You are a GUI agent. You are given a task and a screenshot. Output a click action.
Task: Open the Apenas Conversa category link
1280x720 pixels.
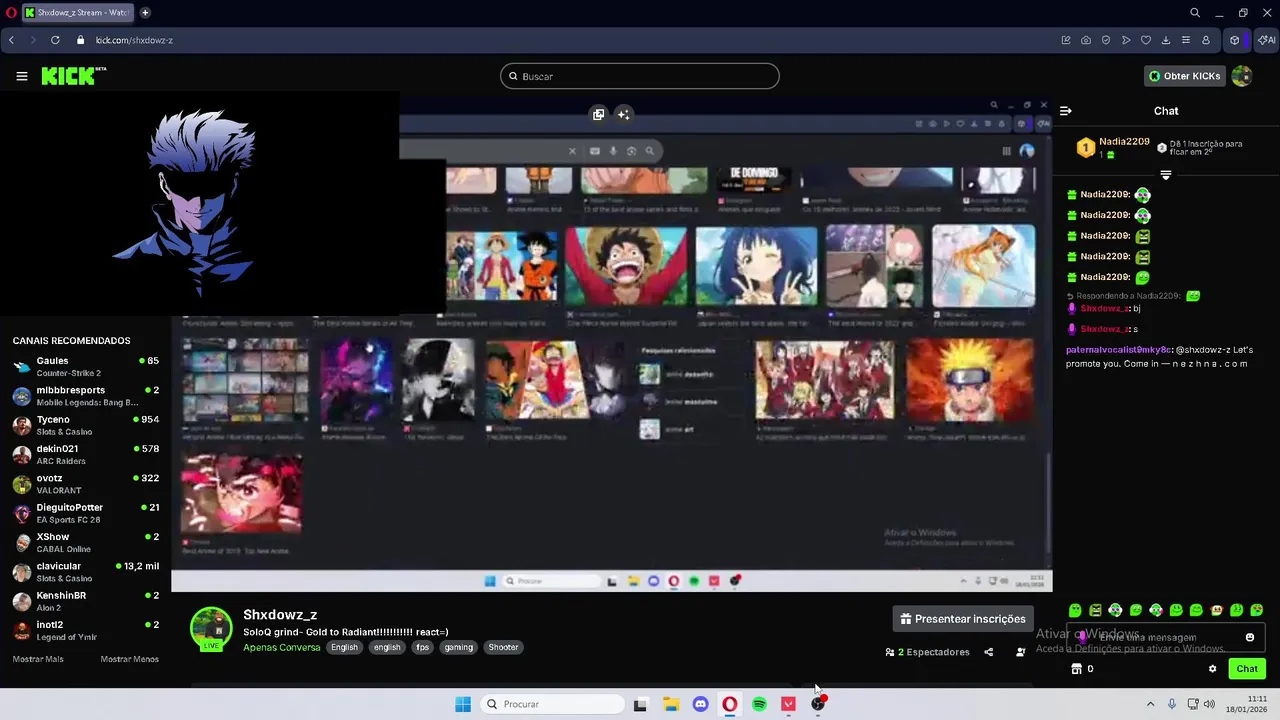(x=282, y=647)
